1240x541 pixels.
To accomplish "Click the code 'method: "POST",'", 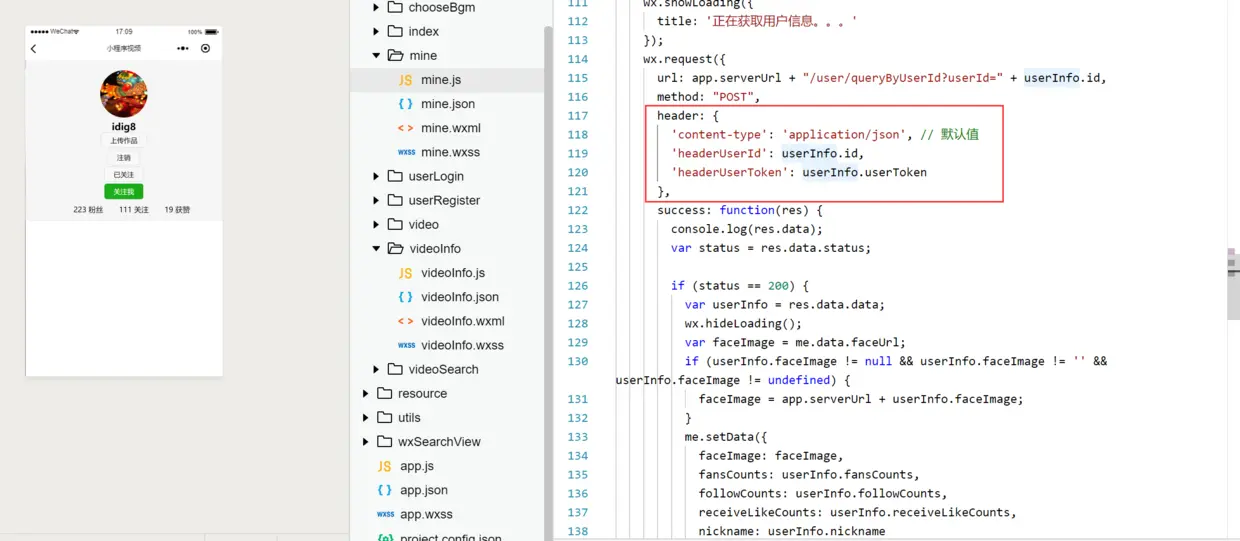I will tap(709, 97).
